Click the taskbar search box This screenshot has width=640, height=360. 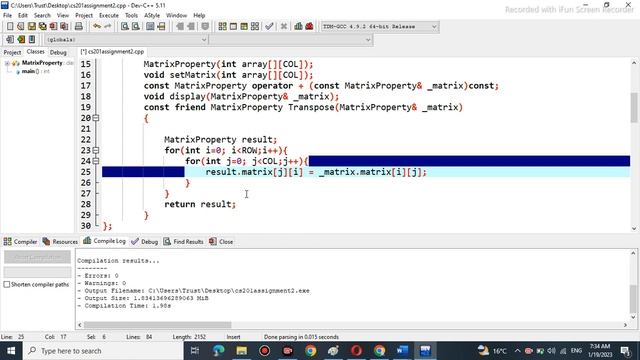103,351
